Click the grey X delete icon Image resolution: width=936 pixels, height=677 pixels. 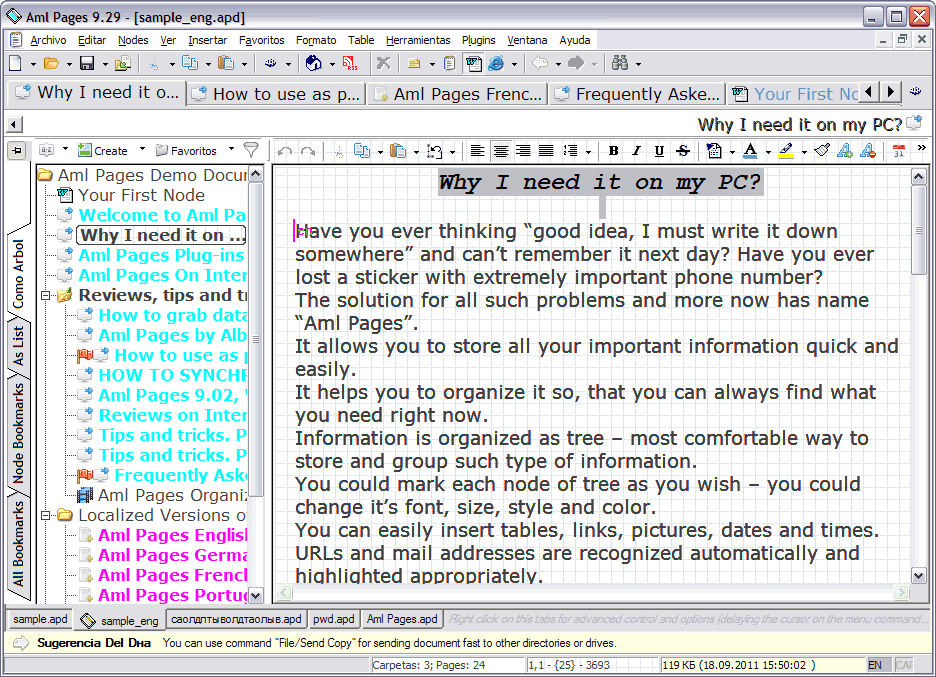[x=383, y=63]
